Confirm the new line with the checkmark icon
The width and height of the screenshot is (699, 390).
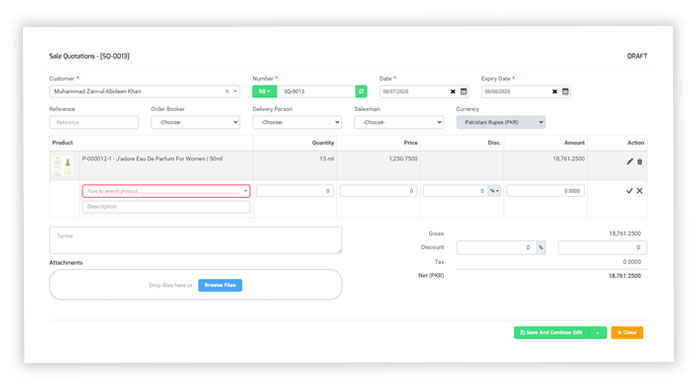click(x=629, y=191)
